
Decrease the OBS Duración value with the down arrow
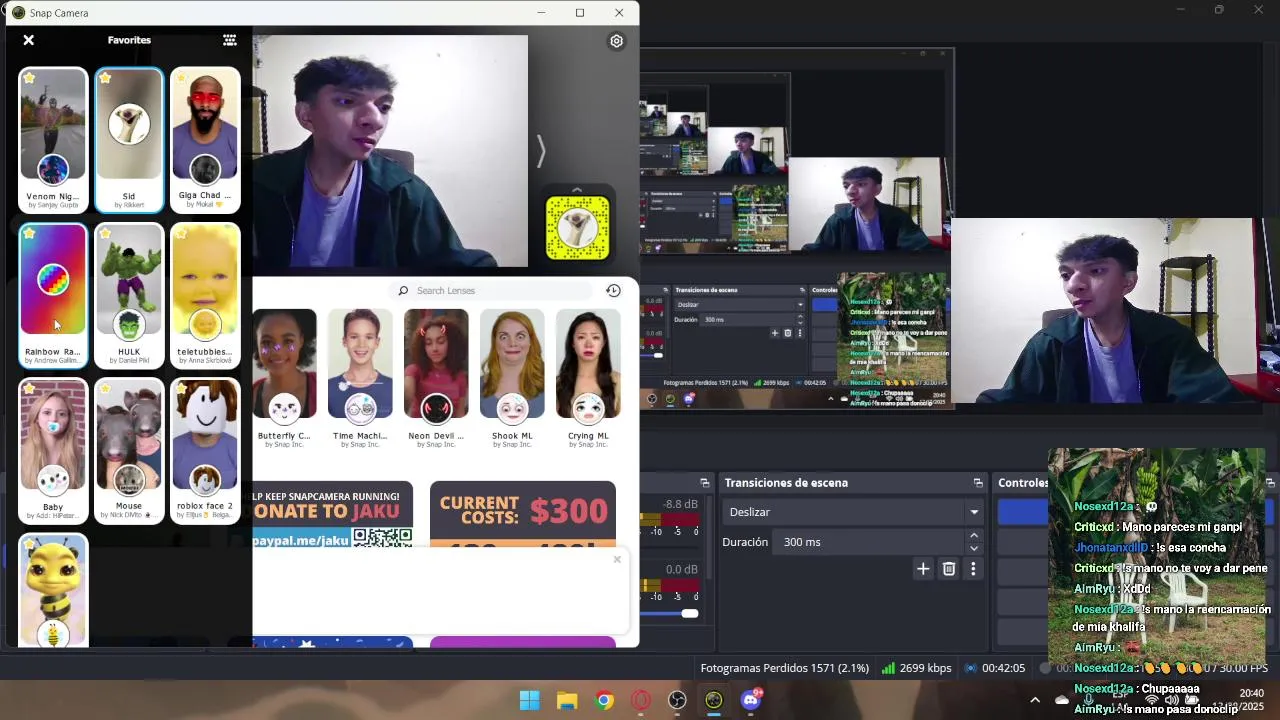point(974,548)
